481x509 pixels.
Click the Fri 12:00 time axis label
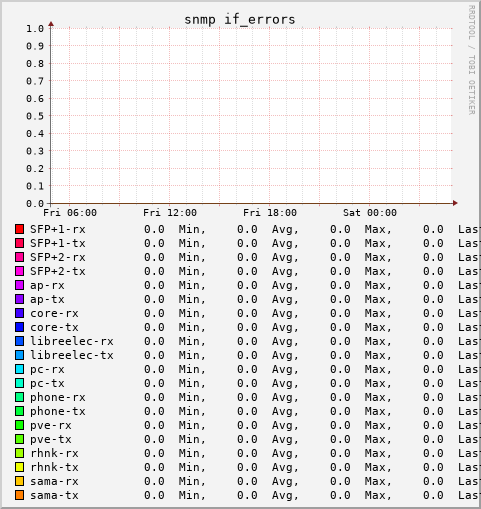(x=170, y=213)
